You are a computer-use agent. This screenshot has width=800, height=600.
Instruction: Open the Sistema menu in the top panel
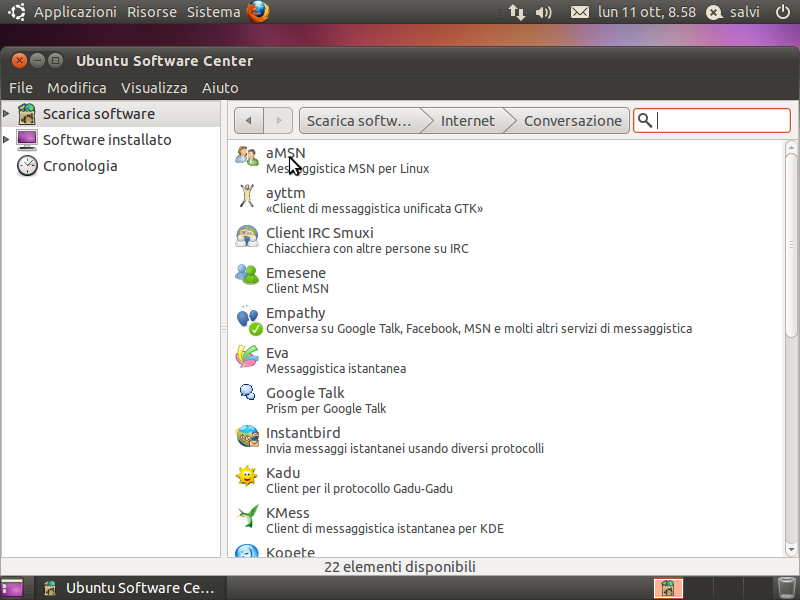pos(213,12)
